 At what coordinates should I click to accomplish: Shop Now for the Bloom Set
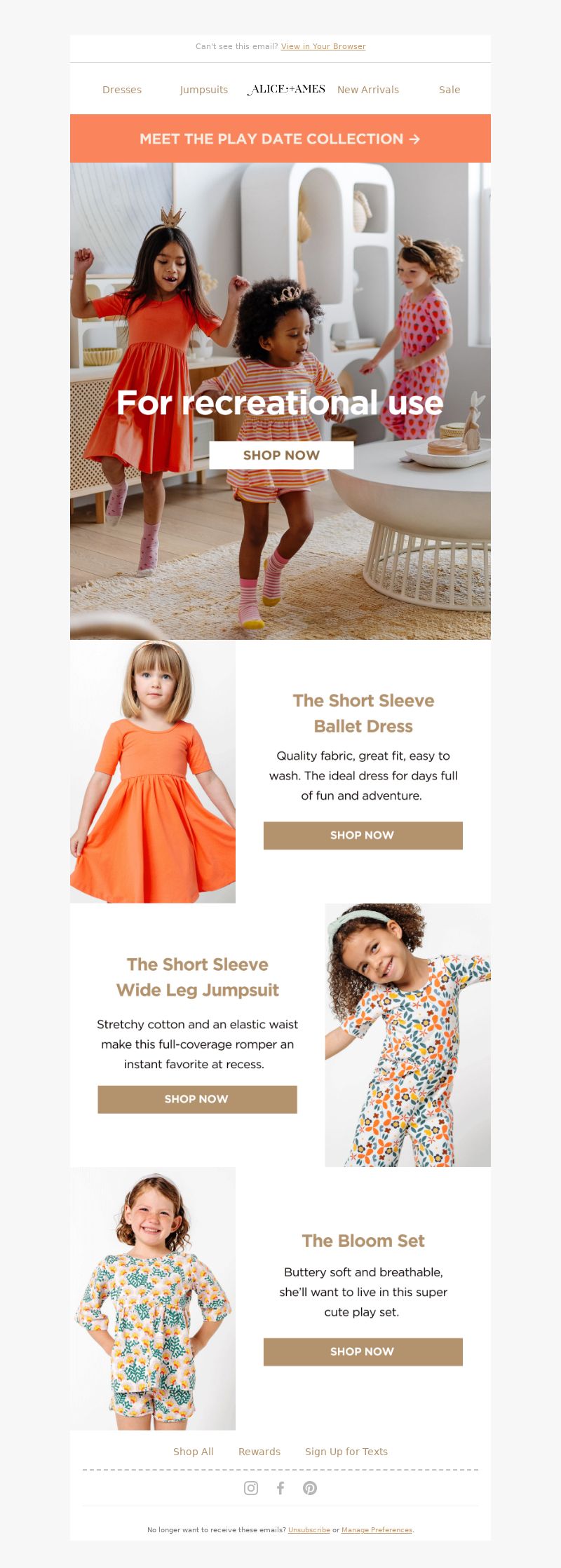[363, 1351]
